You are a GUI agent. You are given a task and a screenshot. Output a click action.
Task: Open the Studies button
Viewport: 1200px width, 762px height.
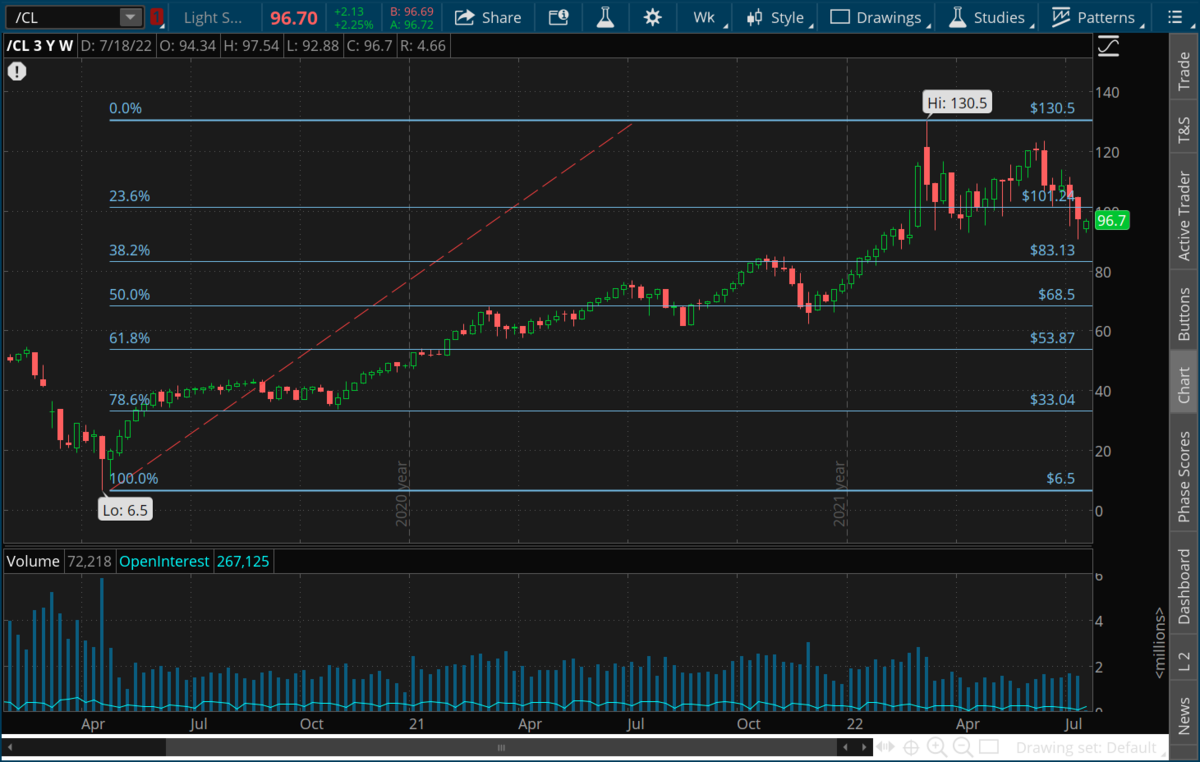[x=987, y=17]
